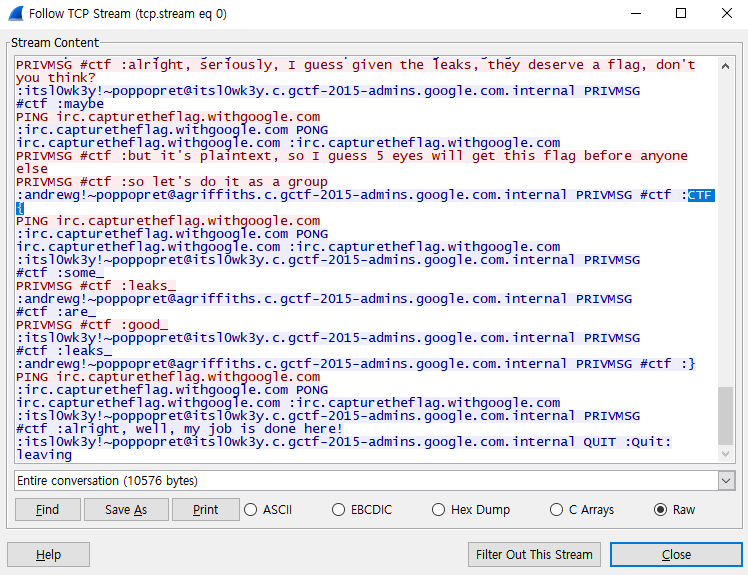Click the Find button
This screenshot has height=575, width=748.
pyautogui.click(x=47, y=510)
